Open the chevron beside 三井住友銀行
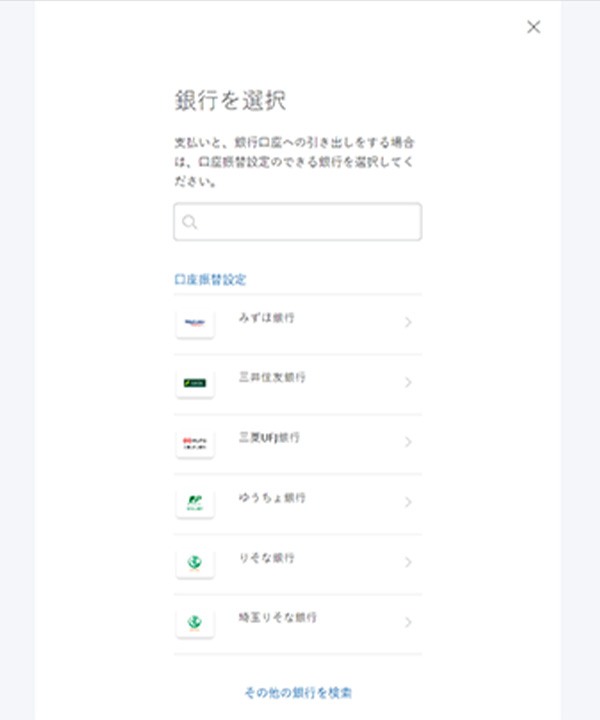Image resolution: width=600 pixels, height=720 pixels. [x=408, y=383]
